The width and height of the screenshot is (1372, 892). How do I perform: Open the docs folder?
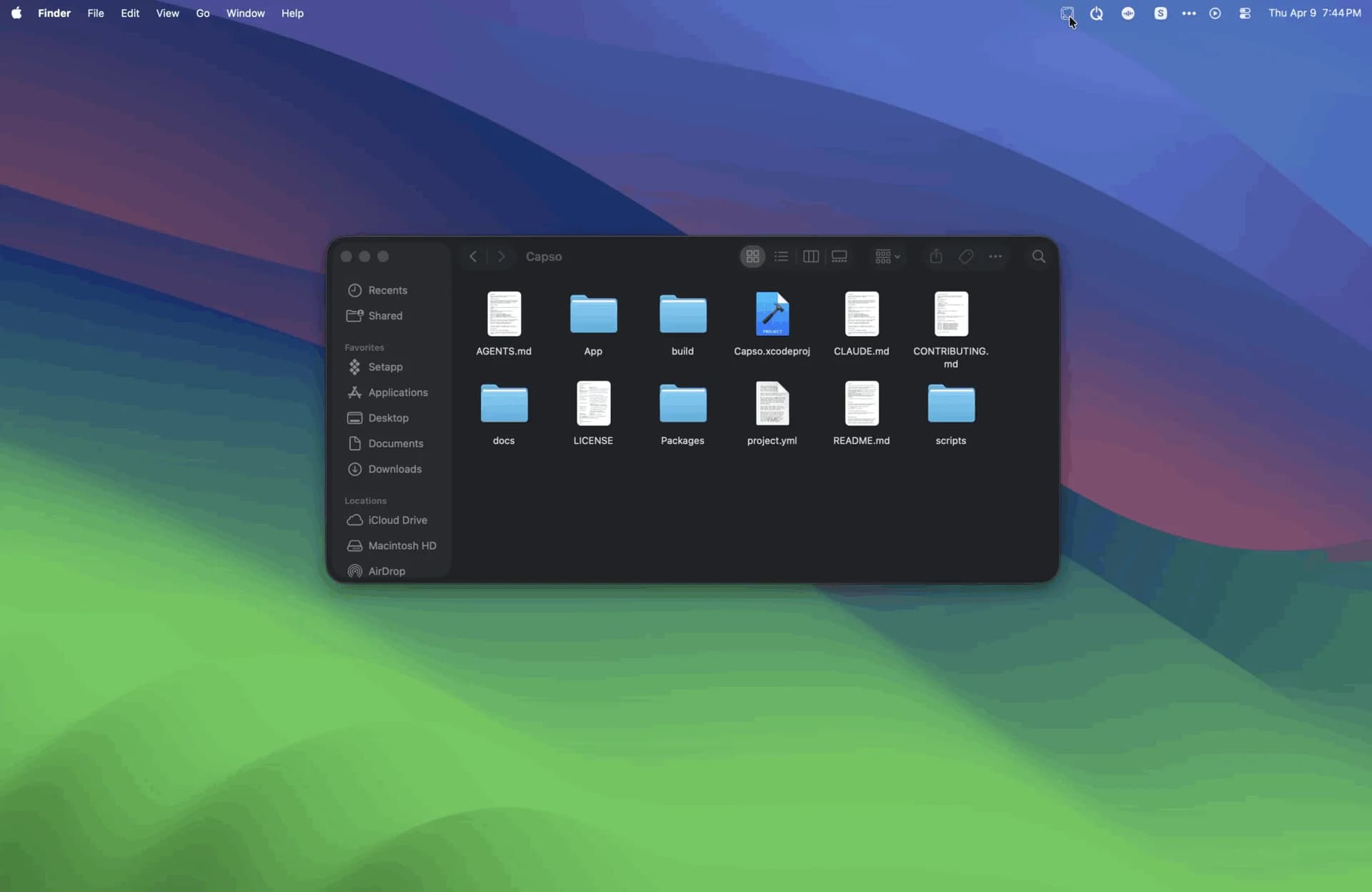[504, 403]
